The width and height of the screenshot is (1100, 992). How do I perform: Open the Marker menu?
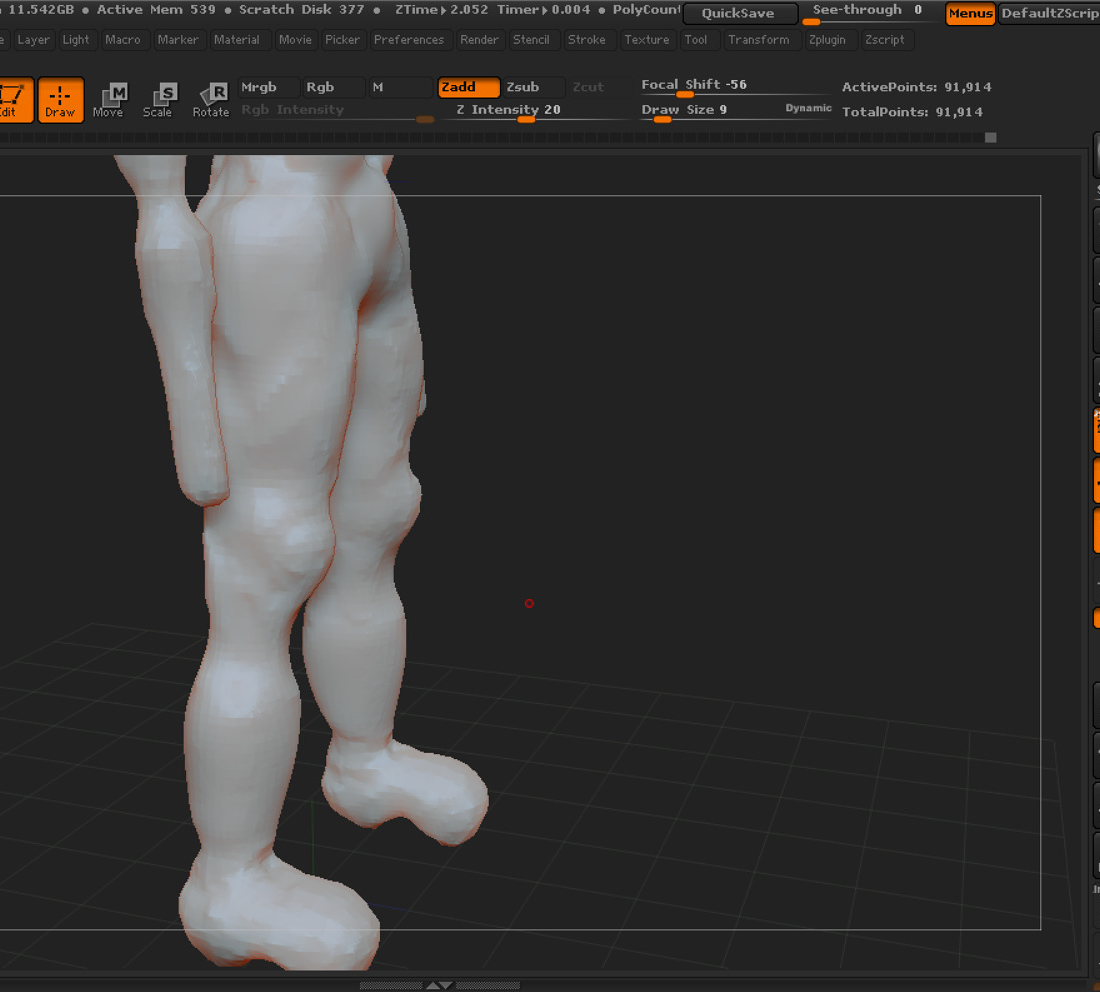[177, 40]
